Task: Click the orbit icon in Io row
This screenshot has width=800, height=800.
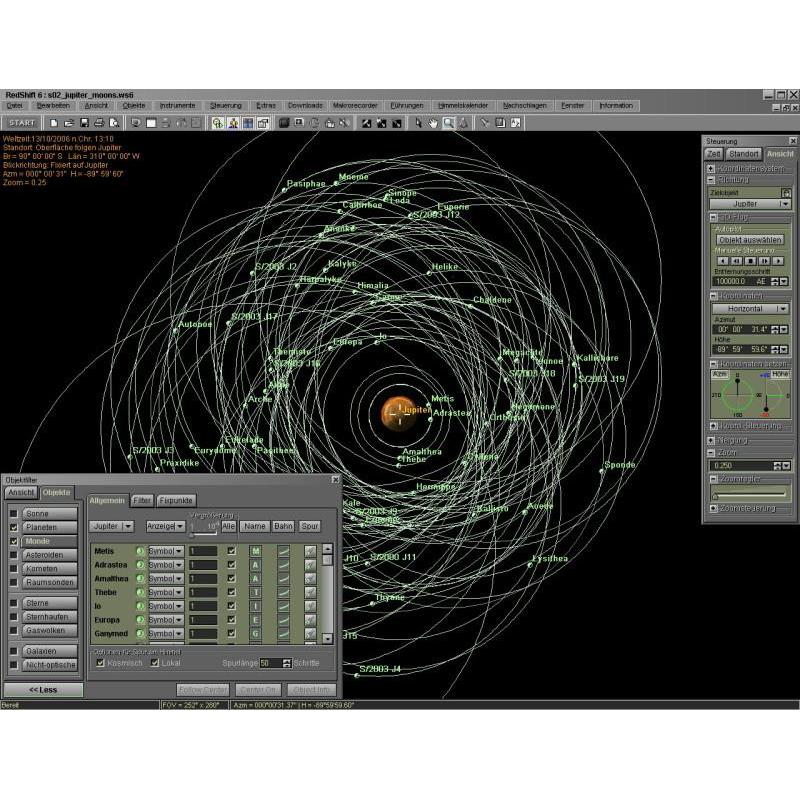Action: point(283,606)
